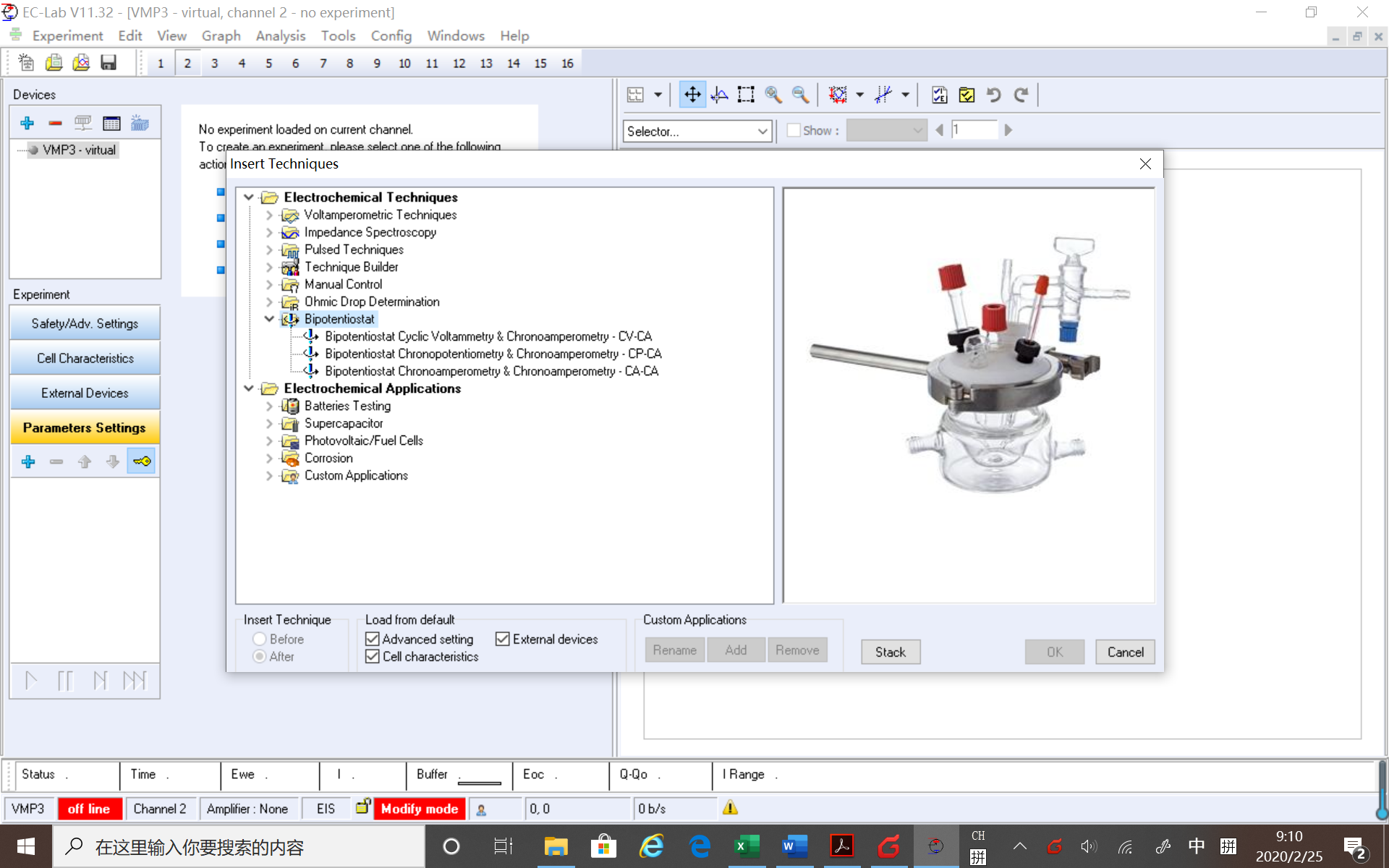Open Excel from the Windows taskbar
Screen dimensions: 1389x868
click(746, 846)
